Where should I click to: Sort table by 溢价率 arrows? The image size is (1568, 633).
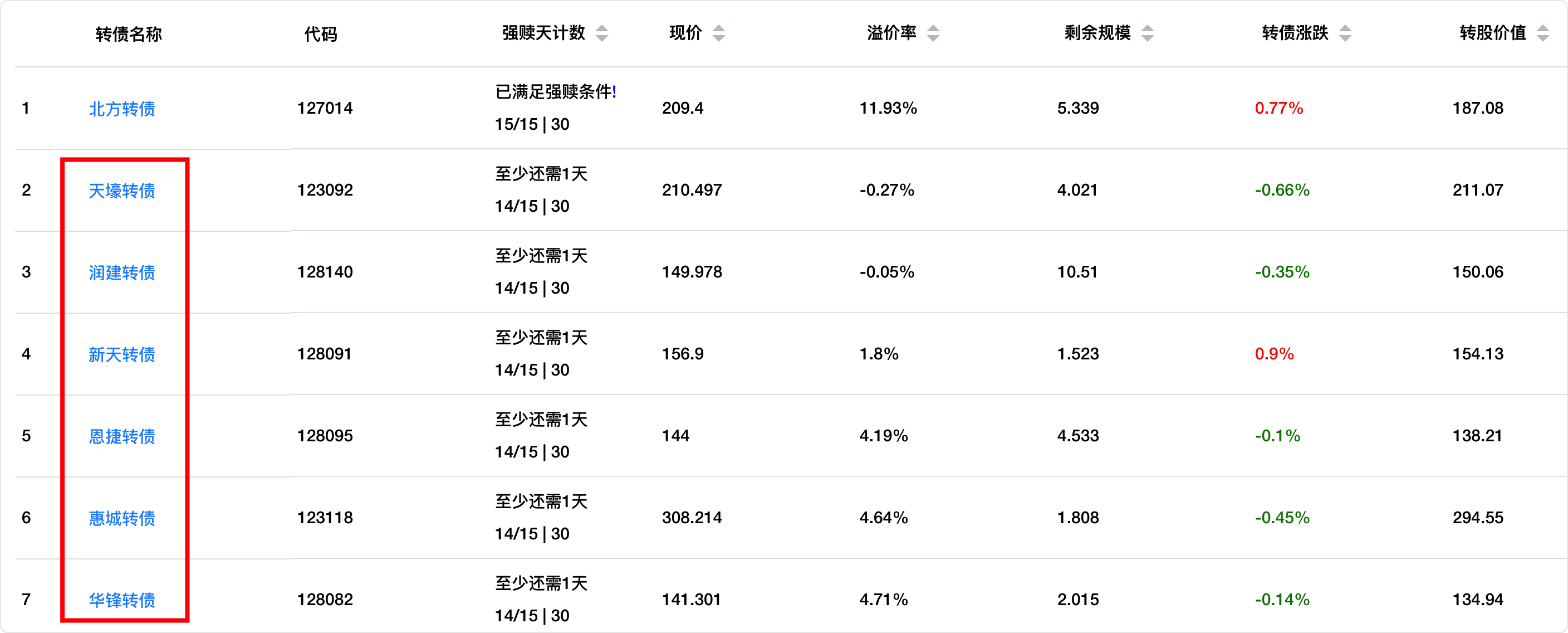click(x=933, y=33)
